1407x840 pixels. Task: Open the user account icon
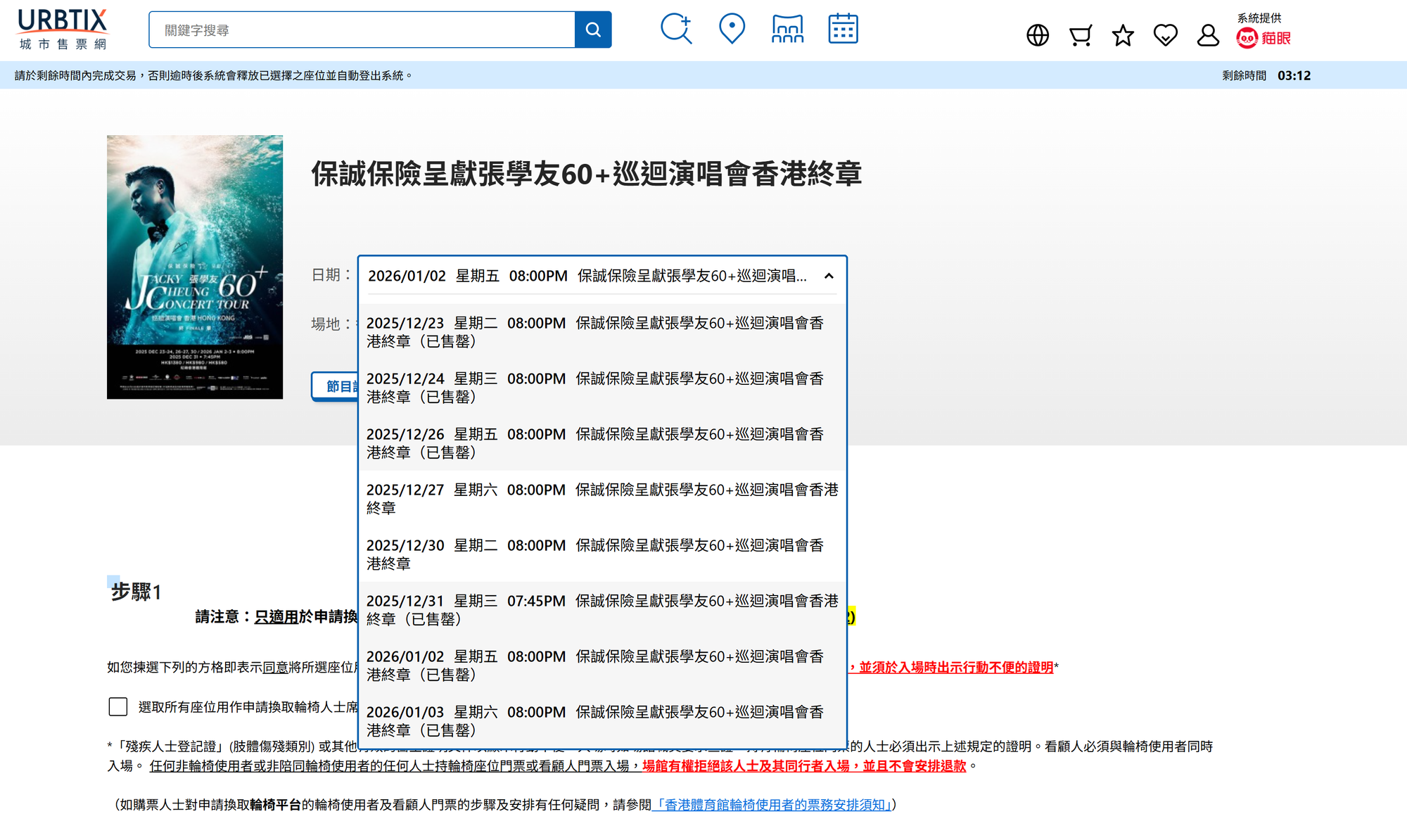1208,35
